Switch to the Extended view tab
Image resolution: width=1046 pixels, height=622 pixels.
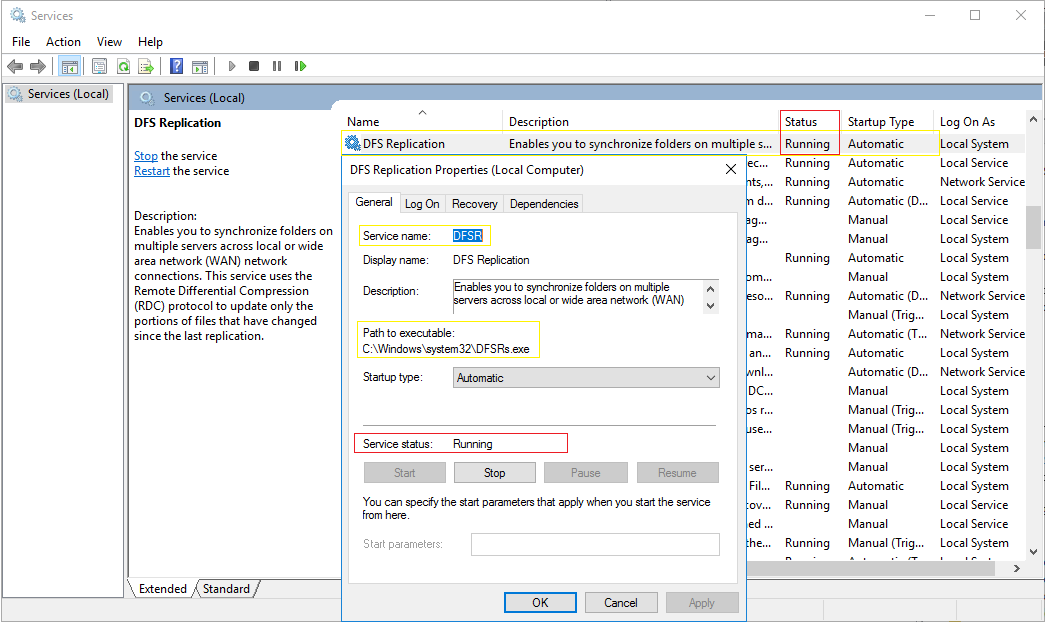tap(163, 589)
